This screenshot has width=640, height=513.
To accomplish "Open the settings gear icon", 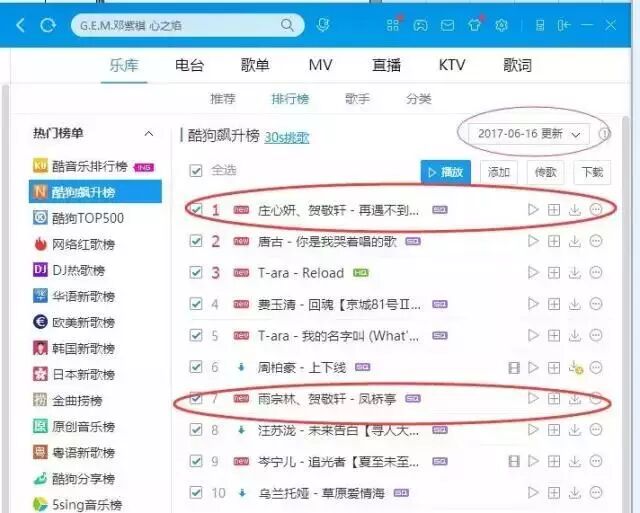I will (501, 25).
